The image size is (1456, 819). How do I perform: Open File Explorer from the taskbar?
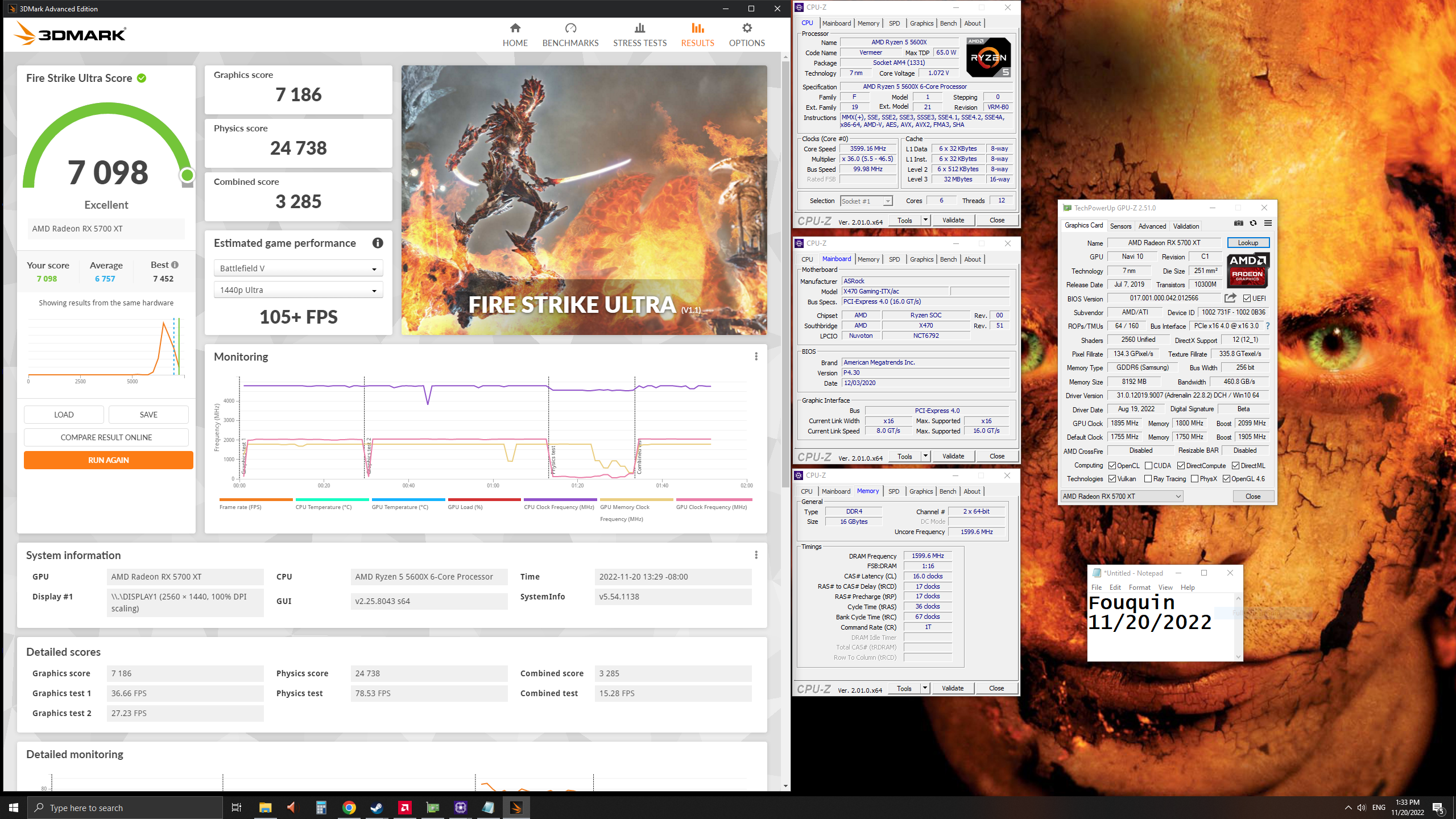click(x=265, y=808)
